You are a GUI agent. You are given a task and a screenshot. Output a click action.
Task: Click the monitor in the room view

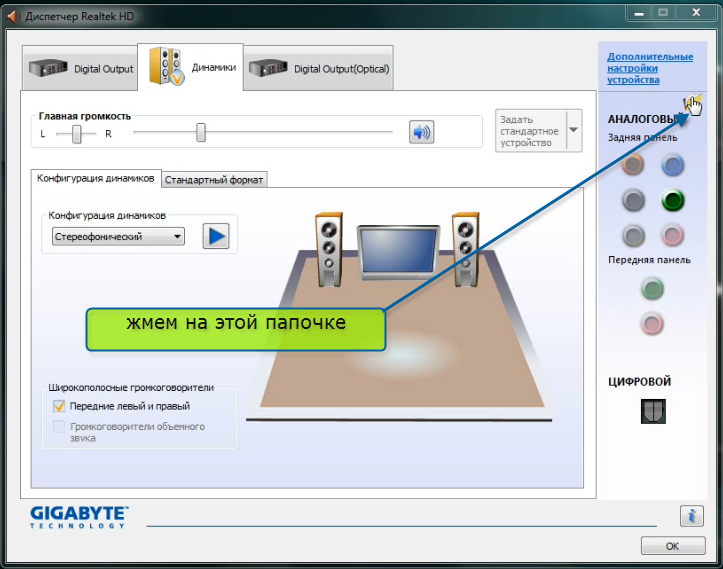(398, 252)
